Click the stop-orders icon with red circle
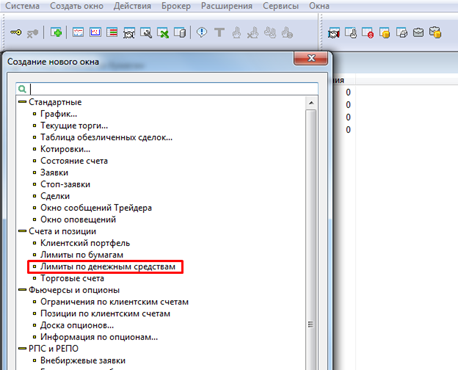Screen dimensions: 458x370 tap(368, 33)
